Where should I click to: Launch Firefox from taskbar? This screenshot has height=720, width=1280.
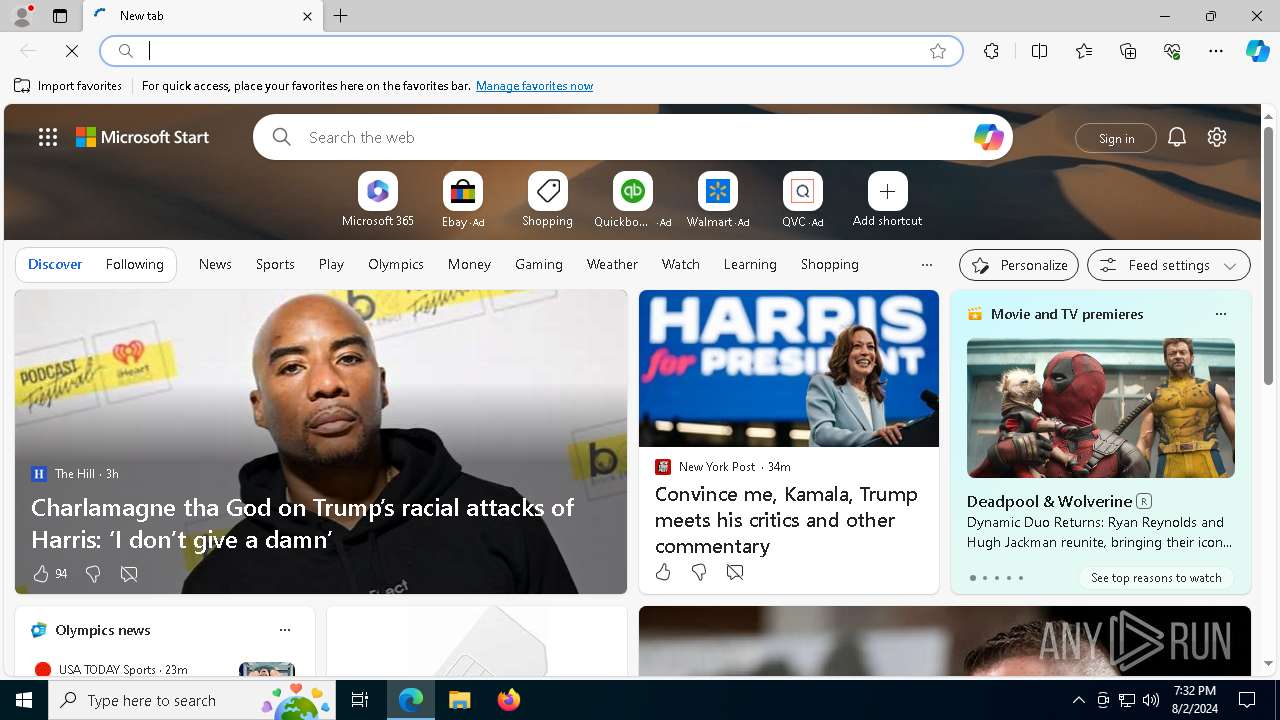point(509,700)
